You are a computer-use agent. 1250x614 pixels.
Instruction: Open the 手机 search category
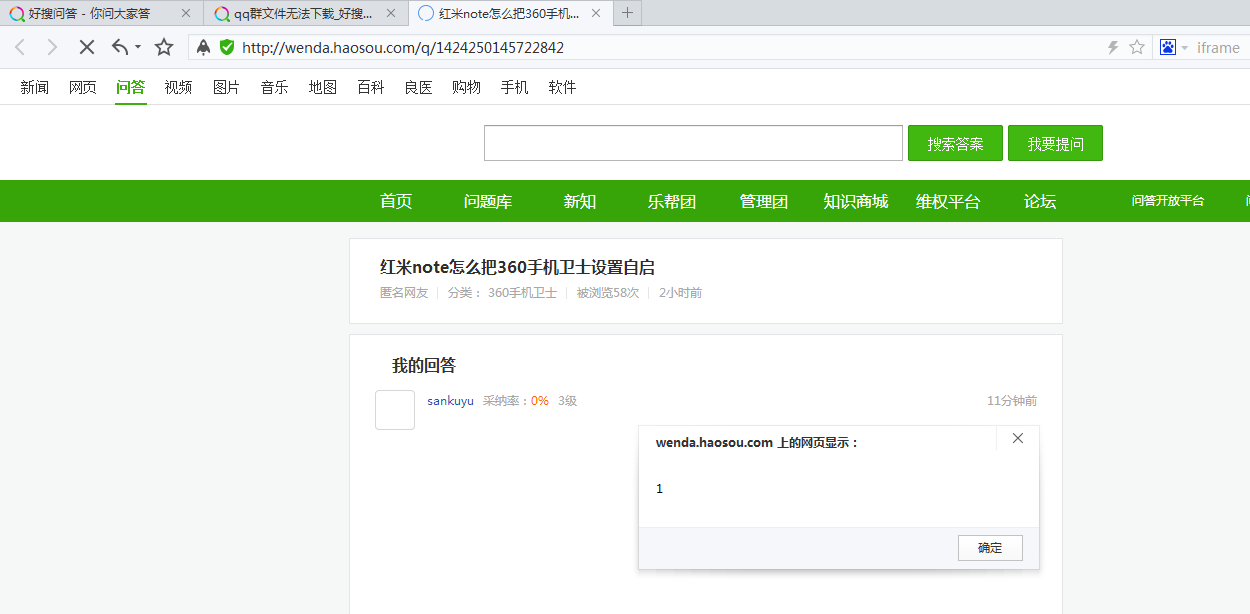[x=514, y=88]
